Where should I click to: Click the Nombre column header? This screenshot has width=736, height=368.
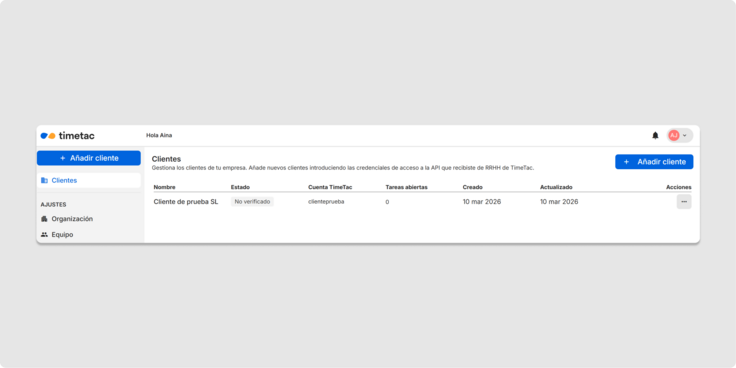click(x=164, y=187)
